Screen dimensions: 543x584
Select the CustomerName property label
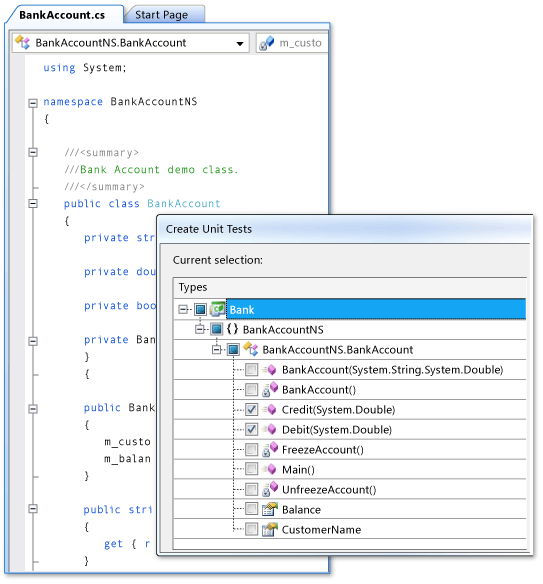coord(321,530)
